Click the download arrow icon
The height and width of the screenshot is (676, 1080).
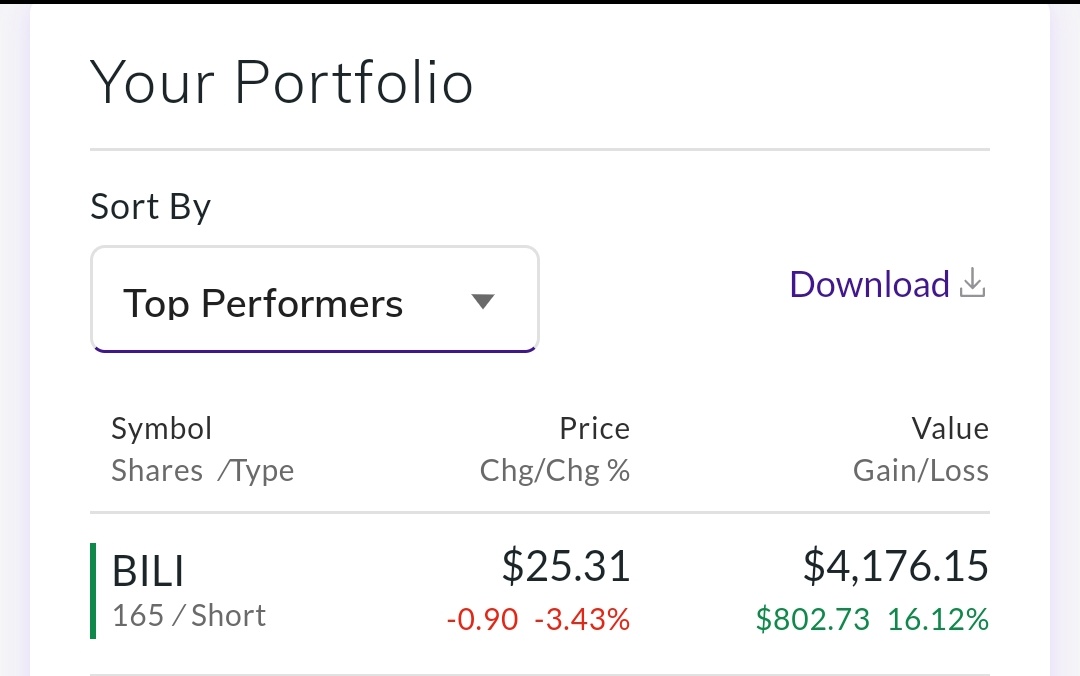[x=972, y=285]
